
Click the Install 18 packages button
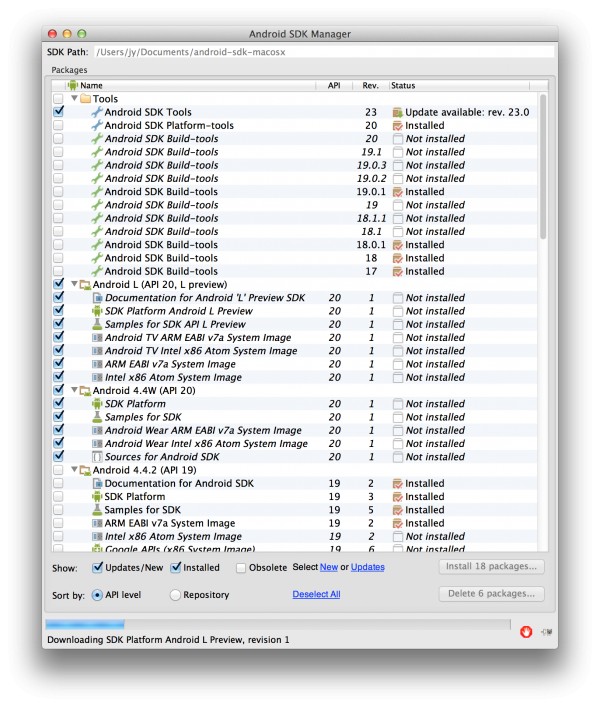491,566
